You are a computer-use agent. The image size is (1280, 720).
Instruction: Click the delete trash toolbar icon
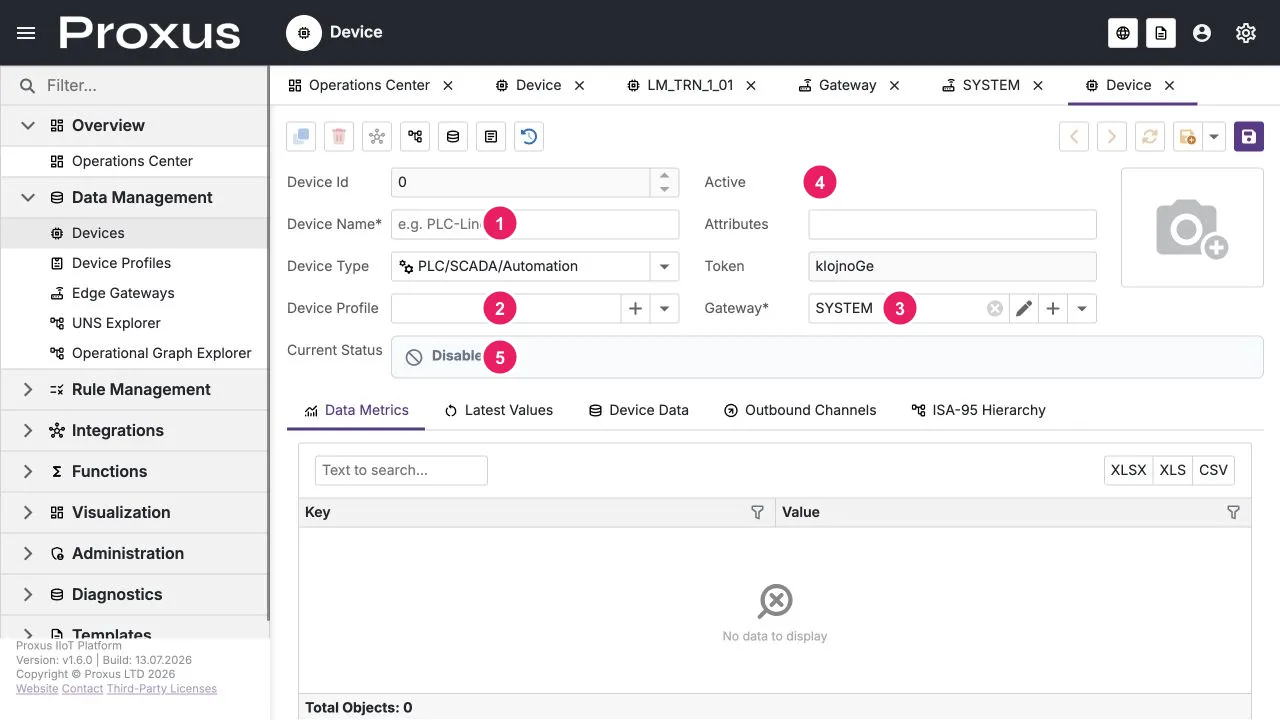[x=339, y=137]
